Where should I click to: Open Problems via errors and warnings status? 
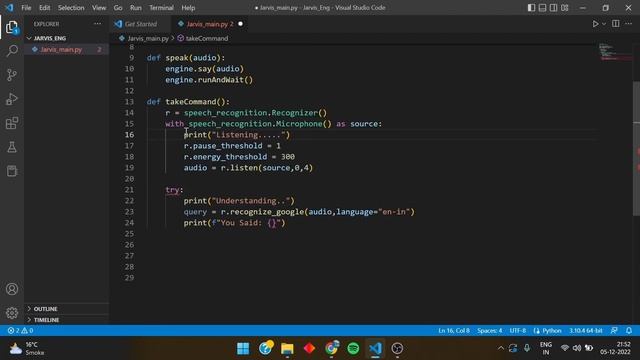click(x=20, y=331)
